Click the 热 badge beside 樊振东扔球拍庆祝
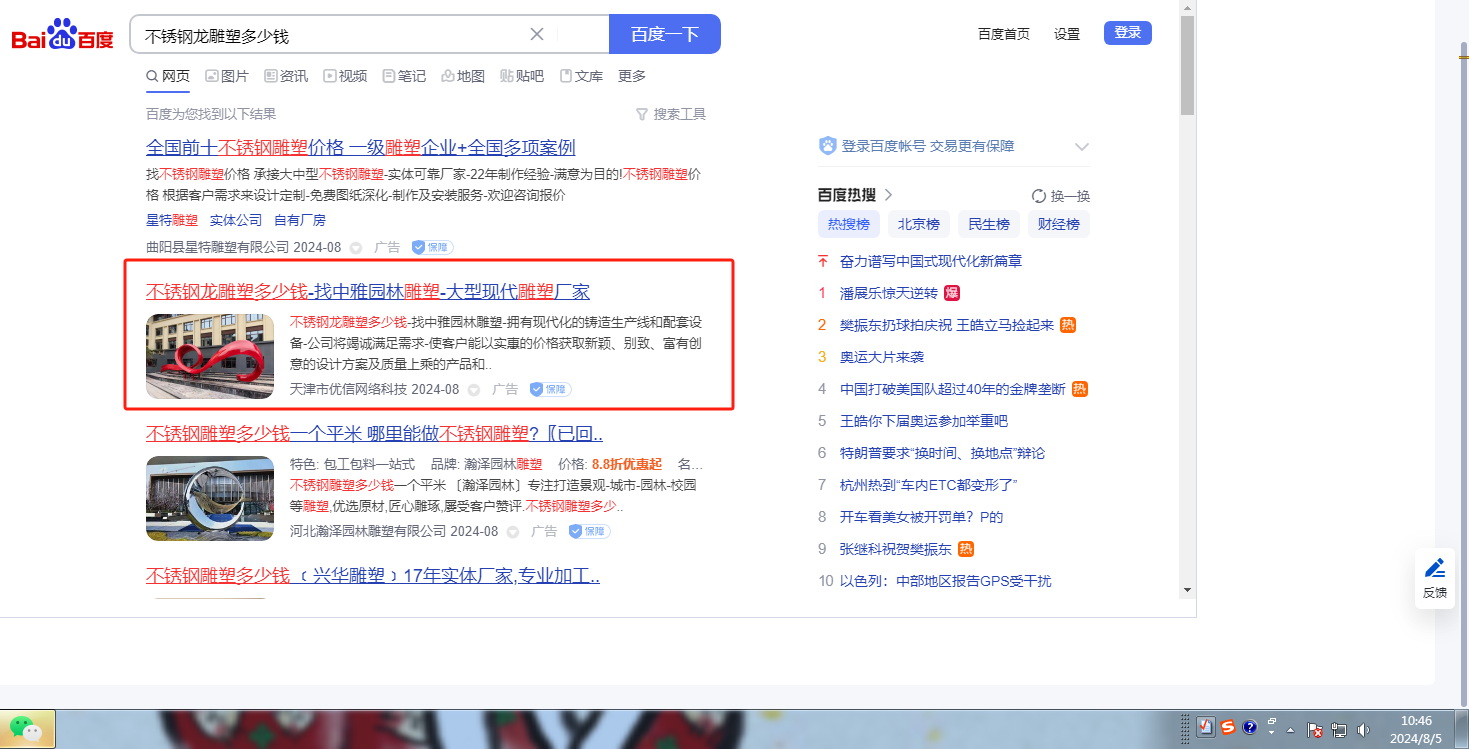1469x749 pixels. tap(1068, 325)
